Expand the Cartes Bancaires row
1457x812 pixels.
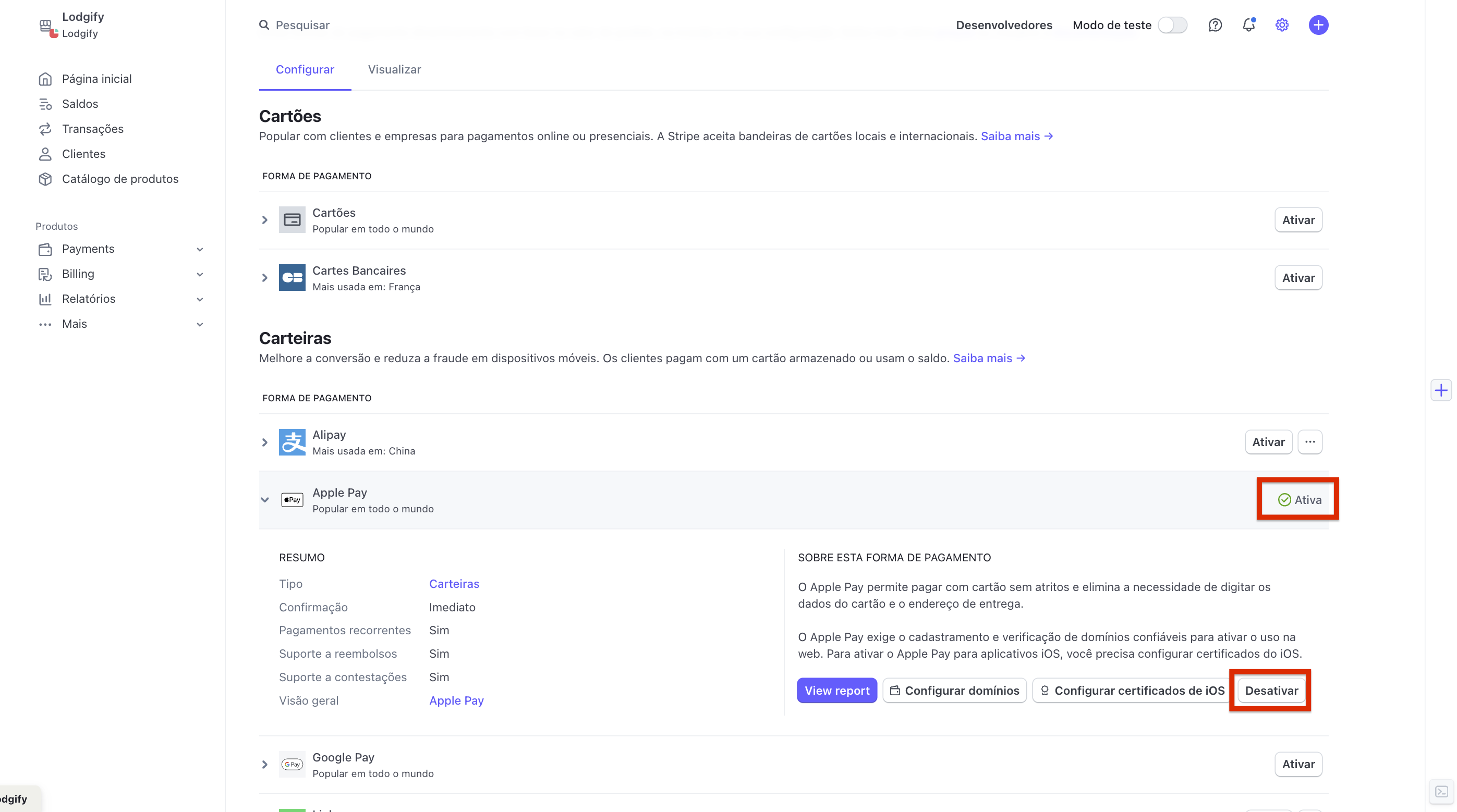[265, 278]
